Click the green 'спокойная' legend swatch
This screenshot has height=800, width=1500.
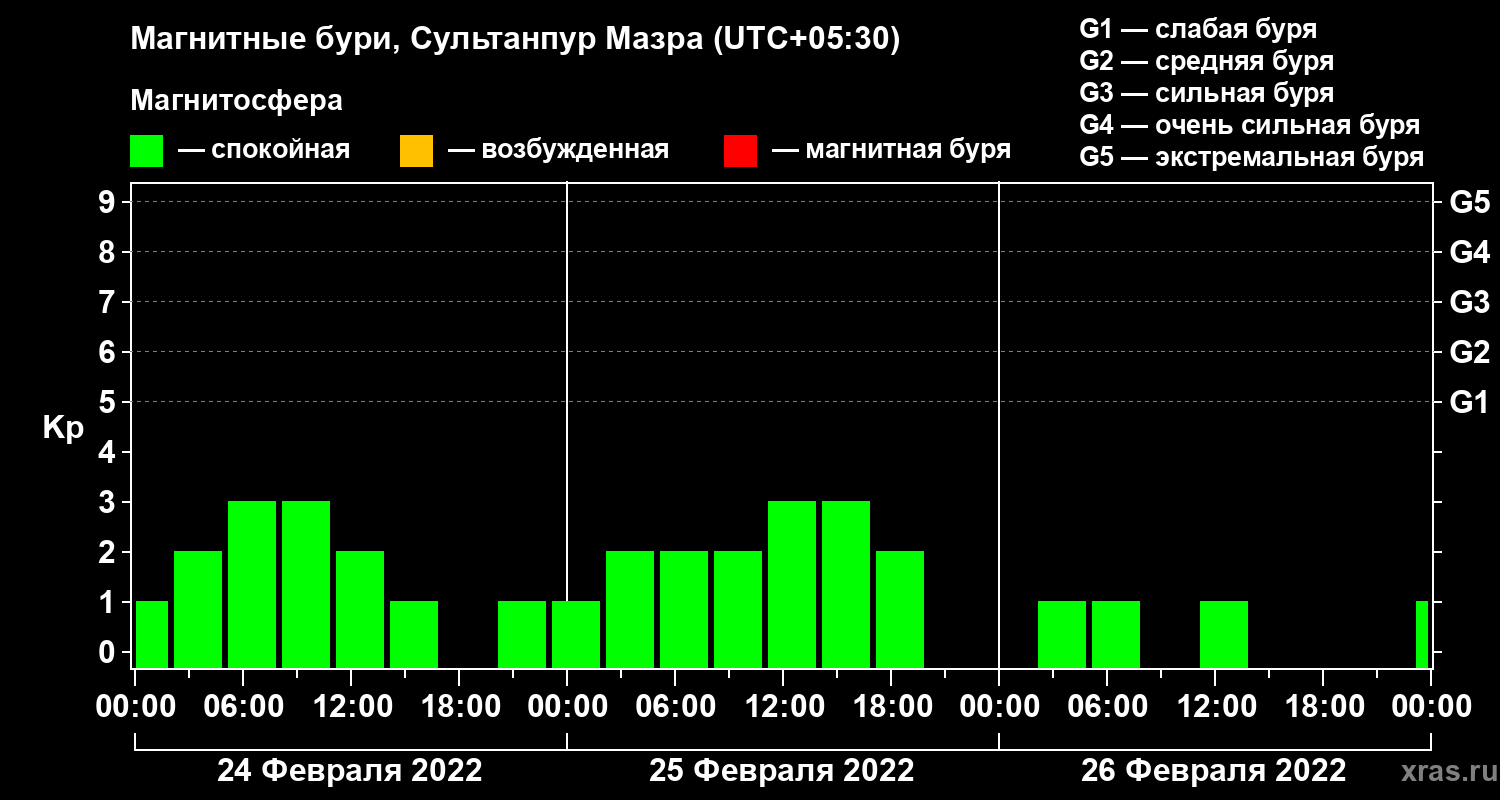click(147, 151)
